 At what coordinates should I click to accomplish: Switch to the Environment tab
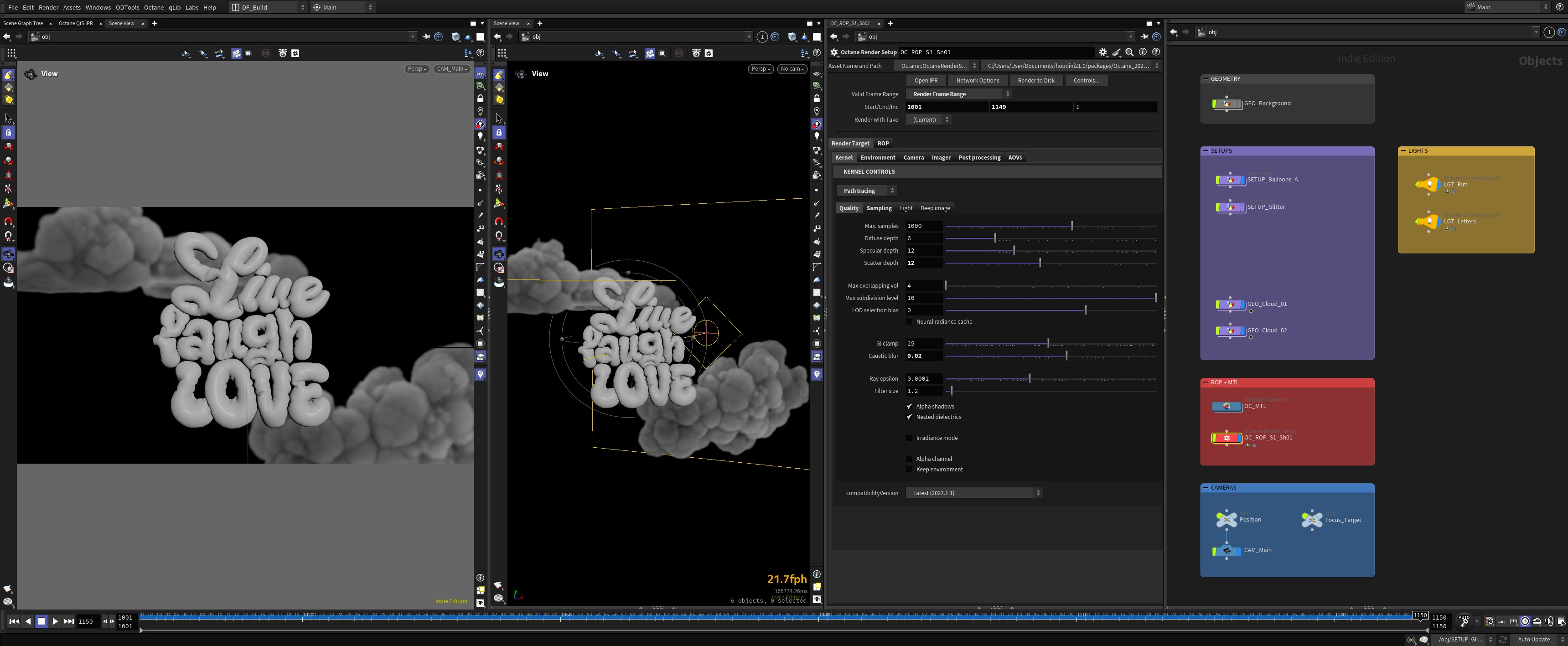878,158
